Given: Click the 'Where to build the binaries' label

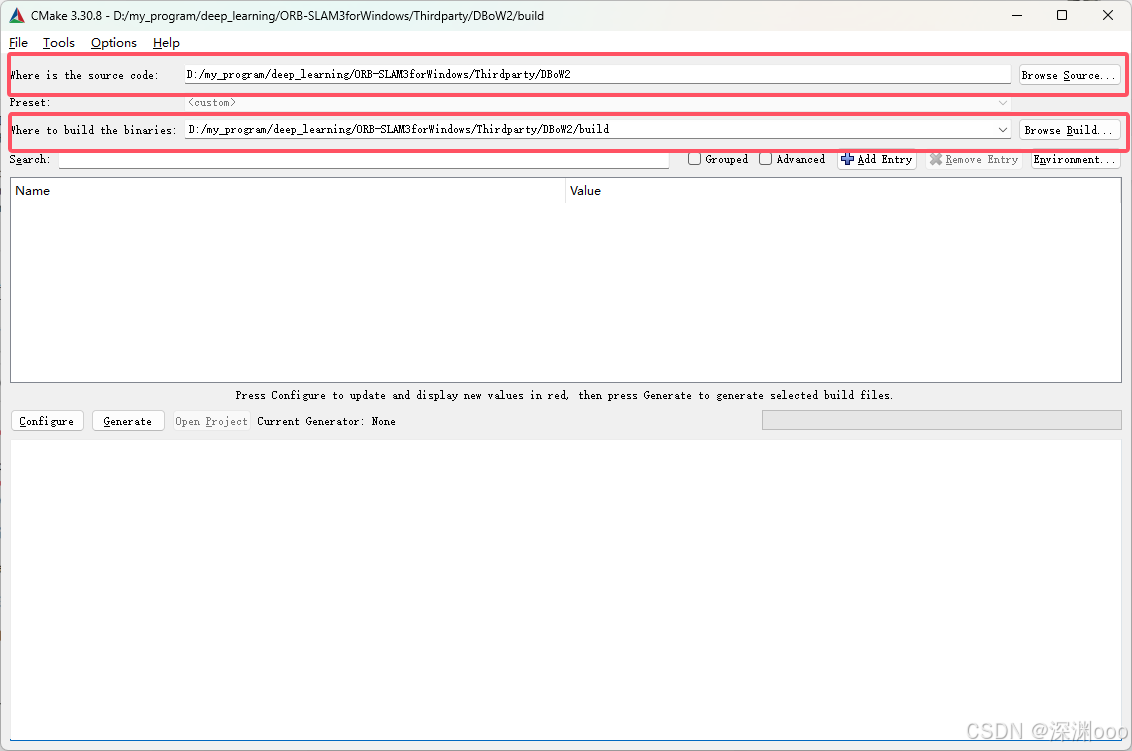Looking at the screenshot, I should click(x=93, y=130).
